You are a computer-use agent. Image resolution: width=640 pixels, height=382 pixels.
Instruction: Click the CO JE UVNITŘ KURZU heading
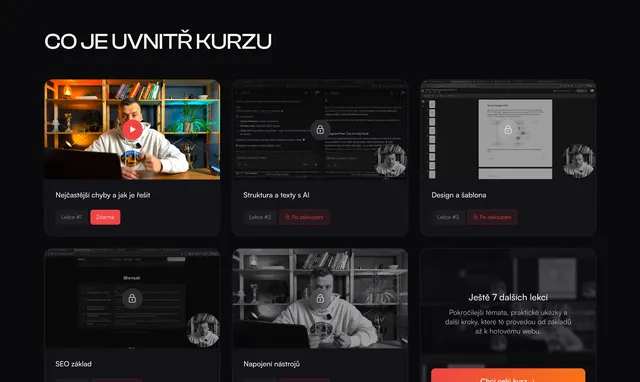click(x=158, y=41)
